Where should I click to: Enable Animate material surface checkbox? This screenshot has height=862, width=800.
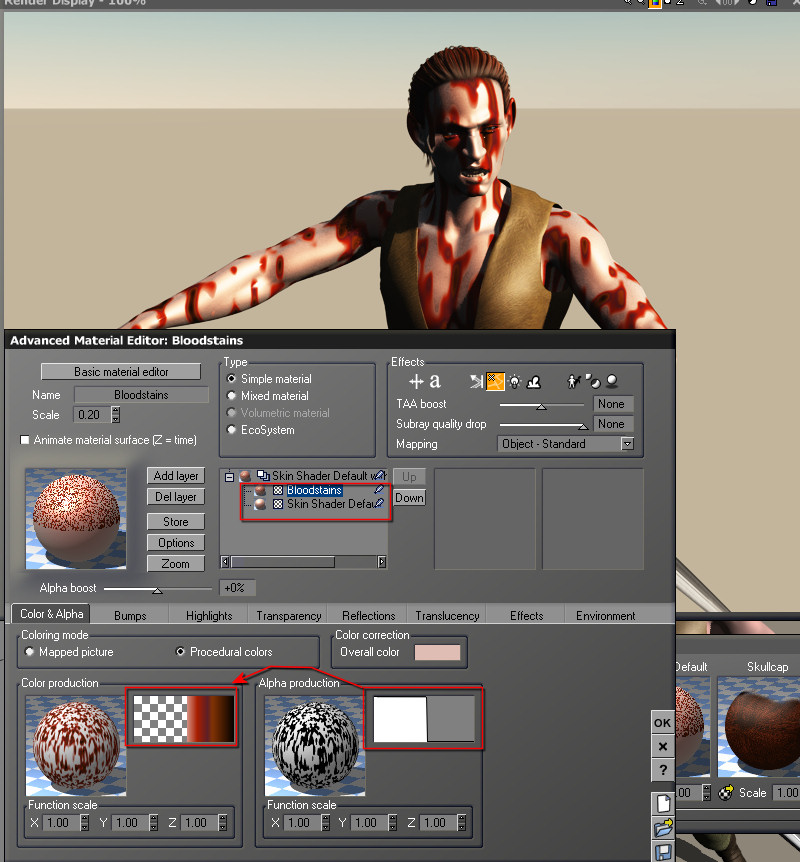click(25, 440)
